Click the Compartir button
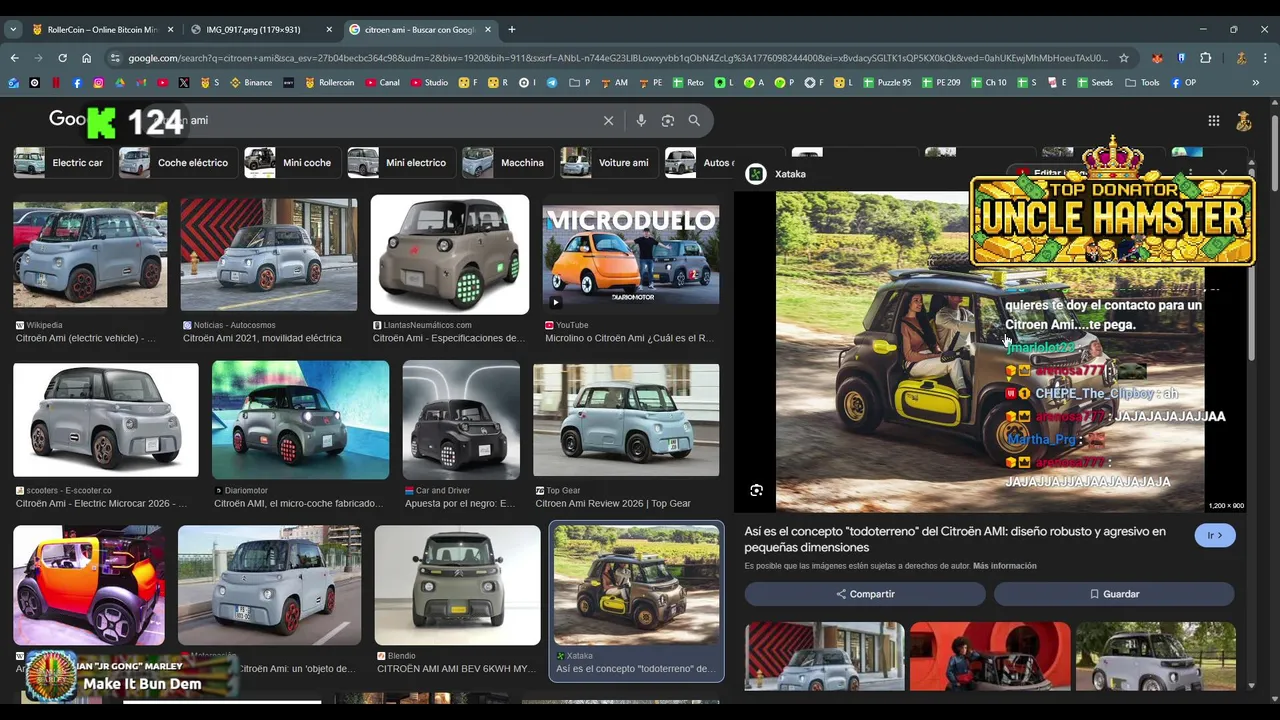This screenshot has height=720, width=1280. [x=865, y=594]
